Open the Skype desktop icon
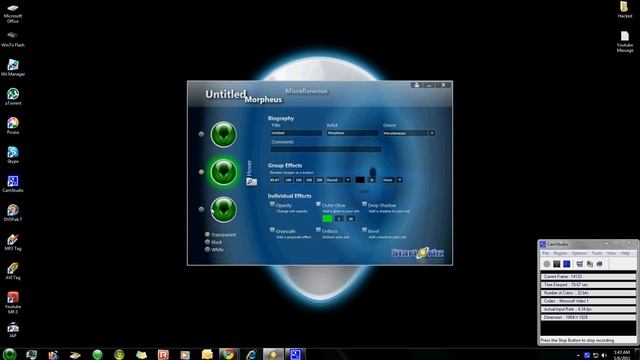640x360 pixels. pos(13,155)
